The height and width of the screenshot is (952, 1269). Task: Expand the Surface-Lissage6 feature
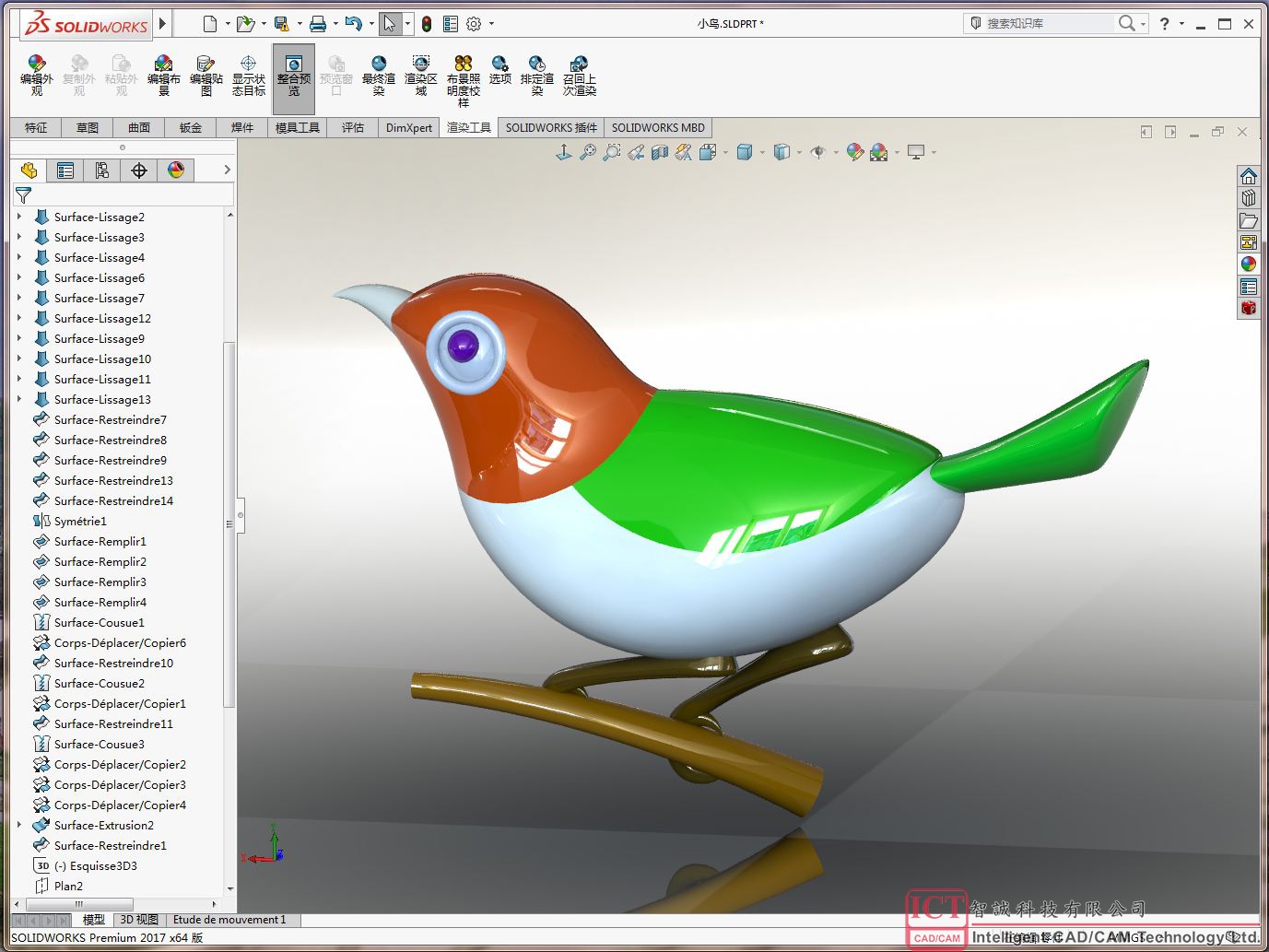click(x=19, y=277)
